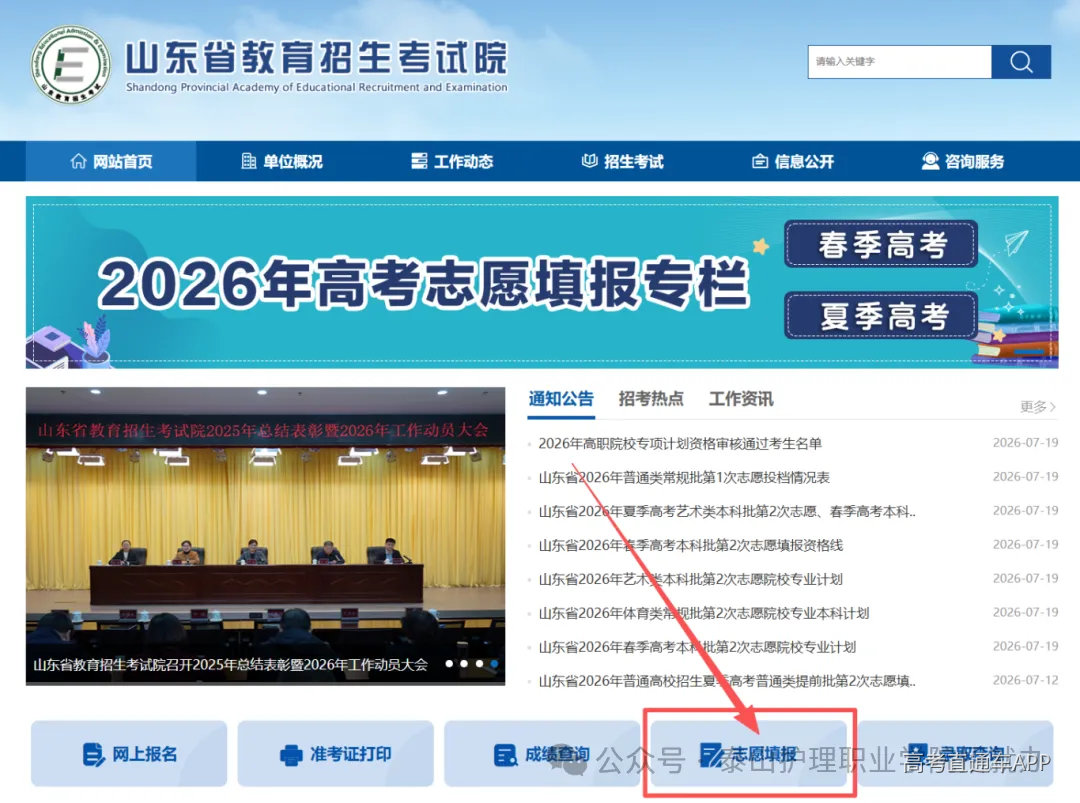Open 普通类常规批第1次志愿投档情况表 notice
This screenshot has width=1080, height=803.
pyautogui.click(x=684, y=477)
